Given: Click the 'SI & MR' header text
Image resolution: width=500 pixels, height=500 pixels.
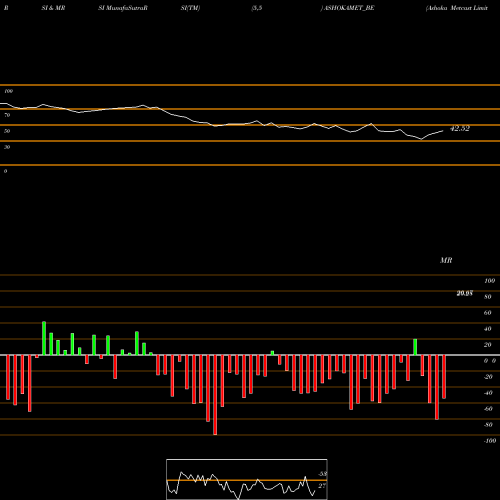Looking at the screenshot, I should click(x=53, y=8).
